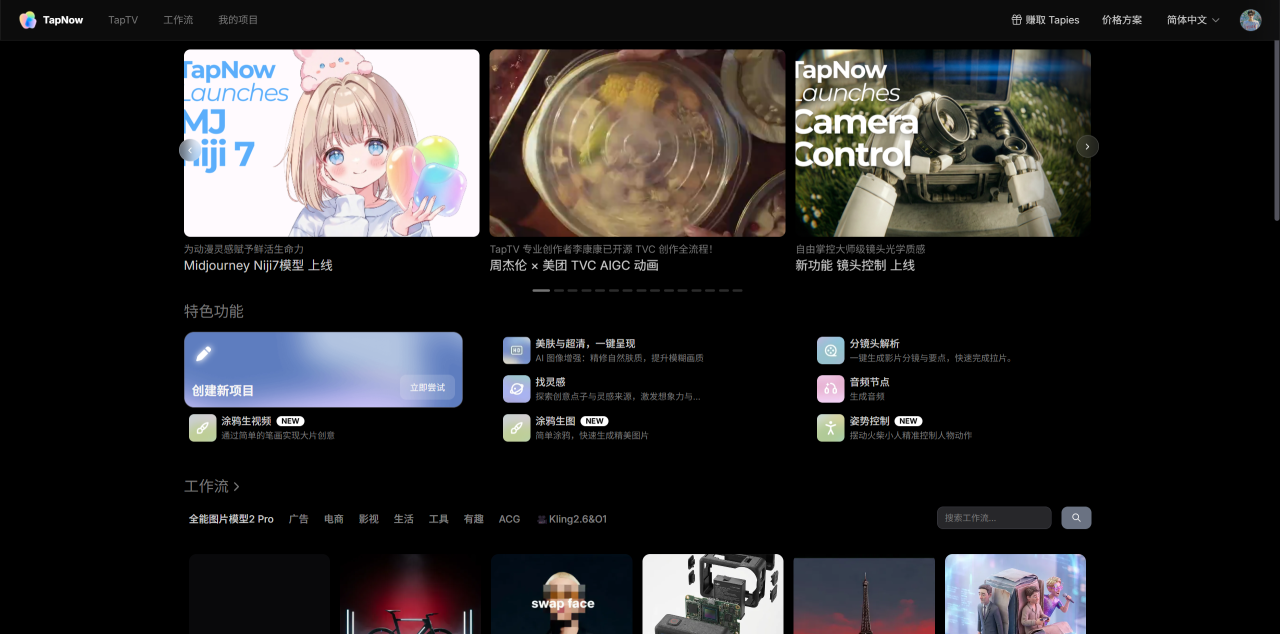The image size is (1280, 634).
Task: Click the 姿势控制 stick figure icon
Action: click(x=831, y=428)
